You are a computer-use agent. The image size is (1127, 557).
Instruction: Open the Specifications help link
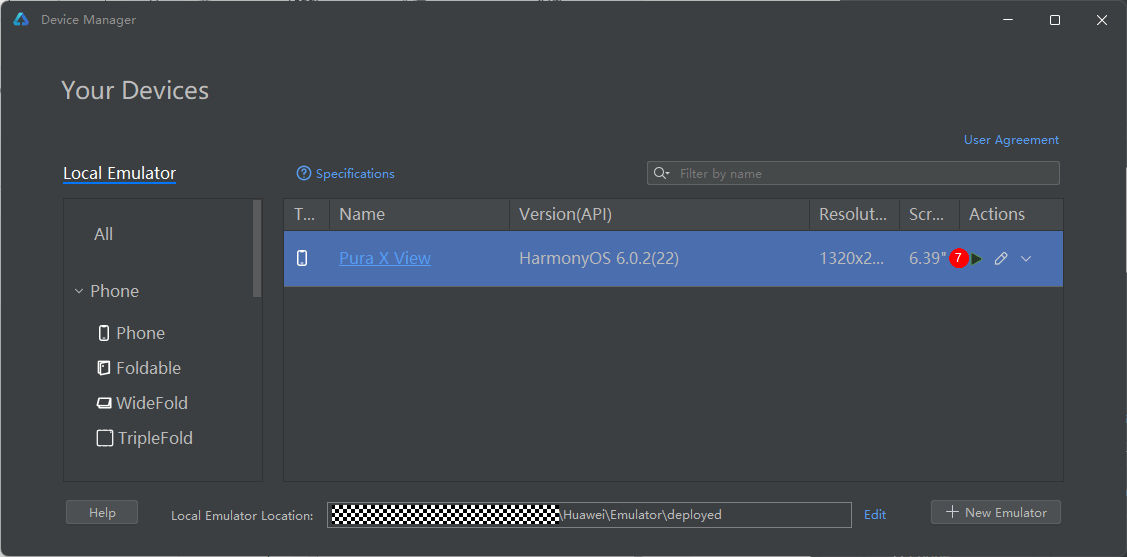[355, 174]
